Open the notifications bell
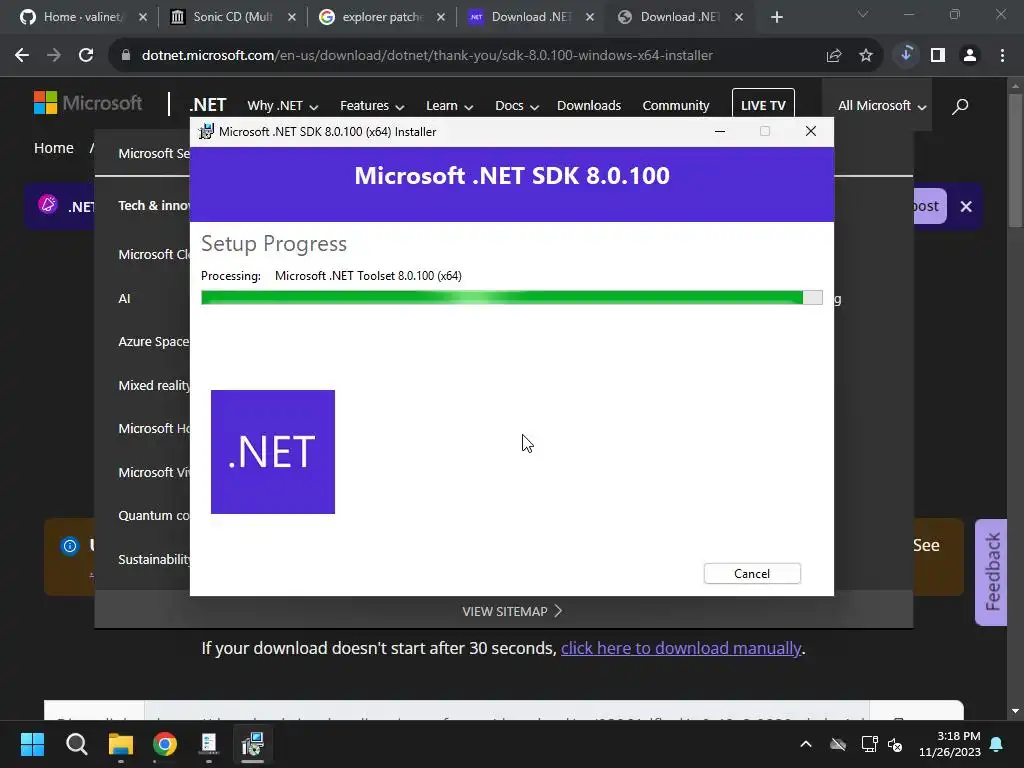 pyautogui.click(x=997, y=744)
